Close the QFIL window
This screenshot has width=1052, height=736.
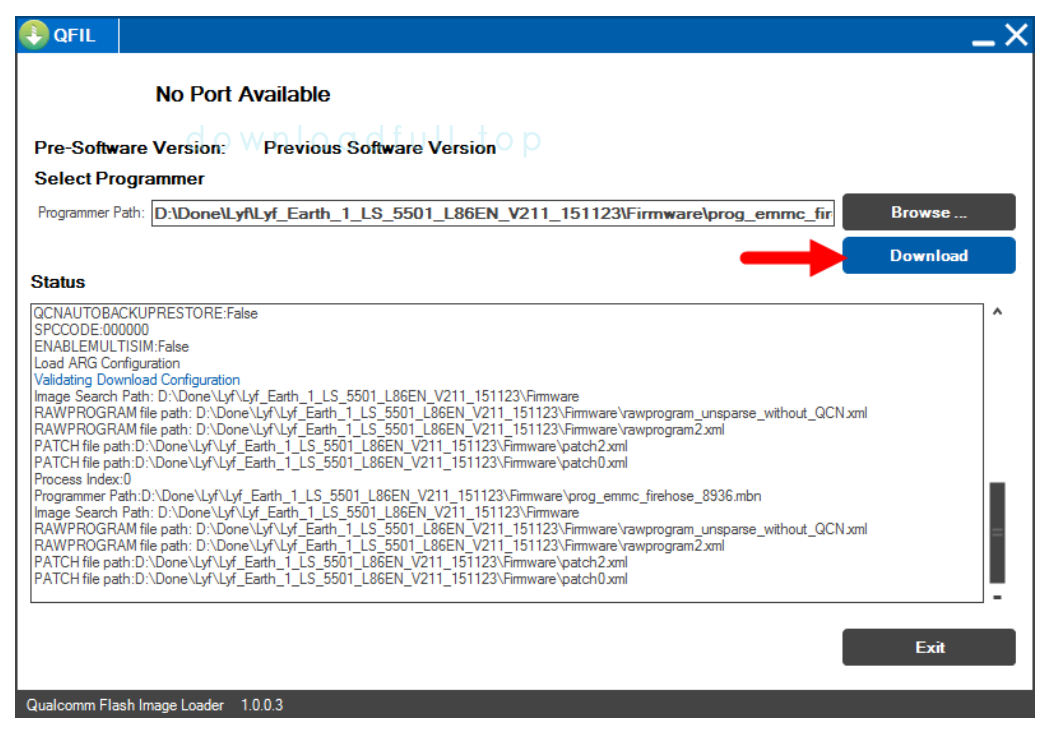(x=1016, y=35)
